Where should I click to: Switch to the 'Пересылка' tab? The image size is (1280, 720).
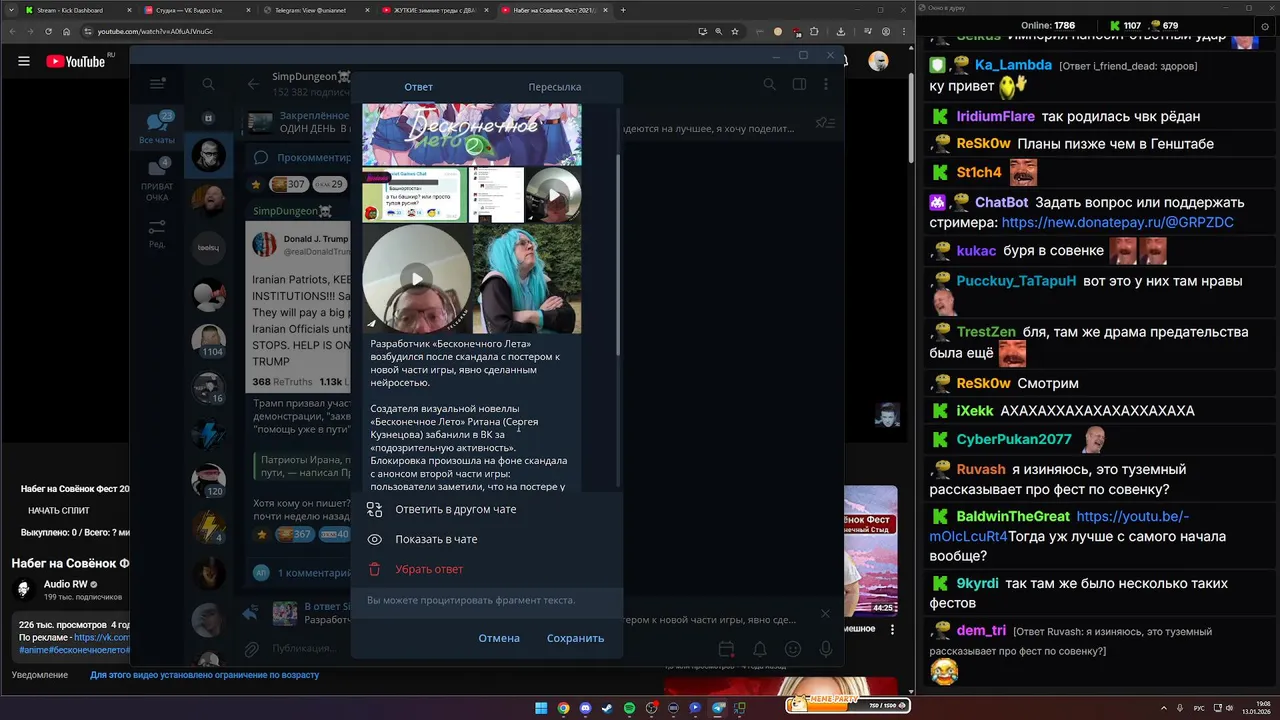coord(554,87)
